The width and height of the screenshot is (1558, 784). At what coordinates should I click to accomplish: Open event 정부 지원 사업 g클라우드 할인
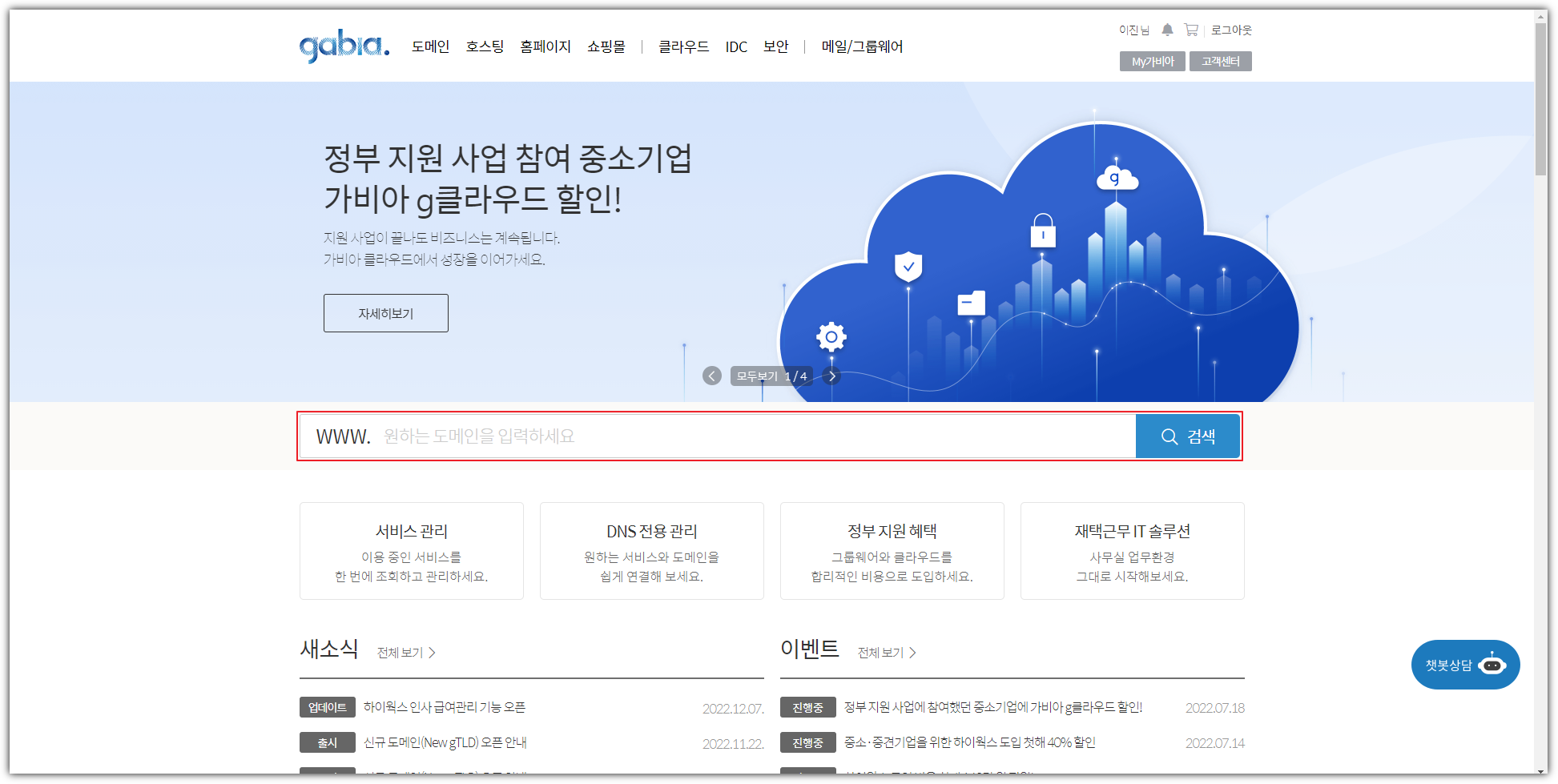[x=993, y=707]
